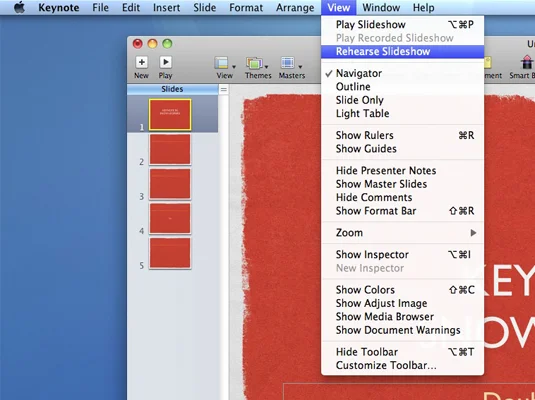Open the Format menu

pyautogui.click(x=246, y=8)
